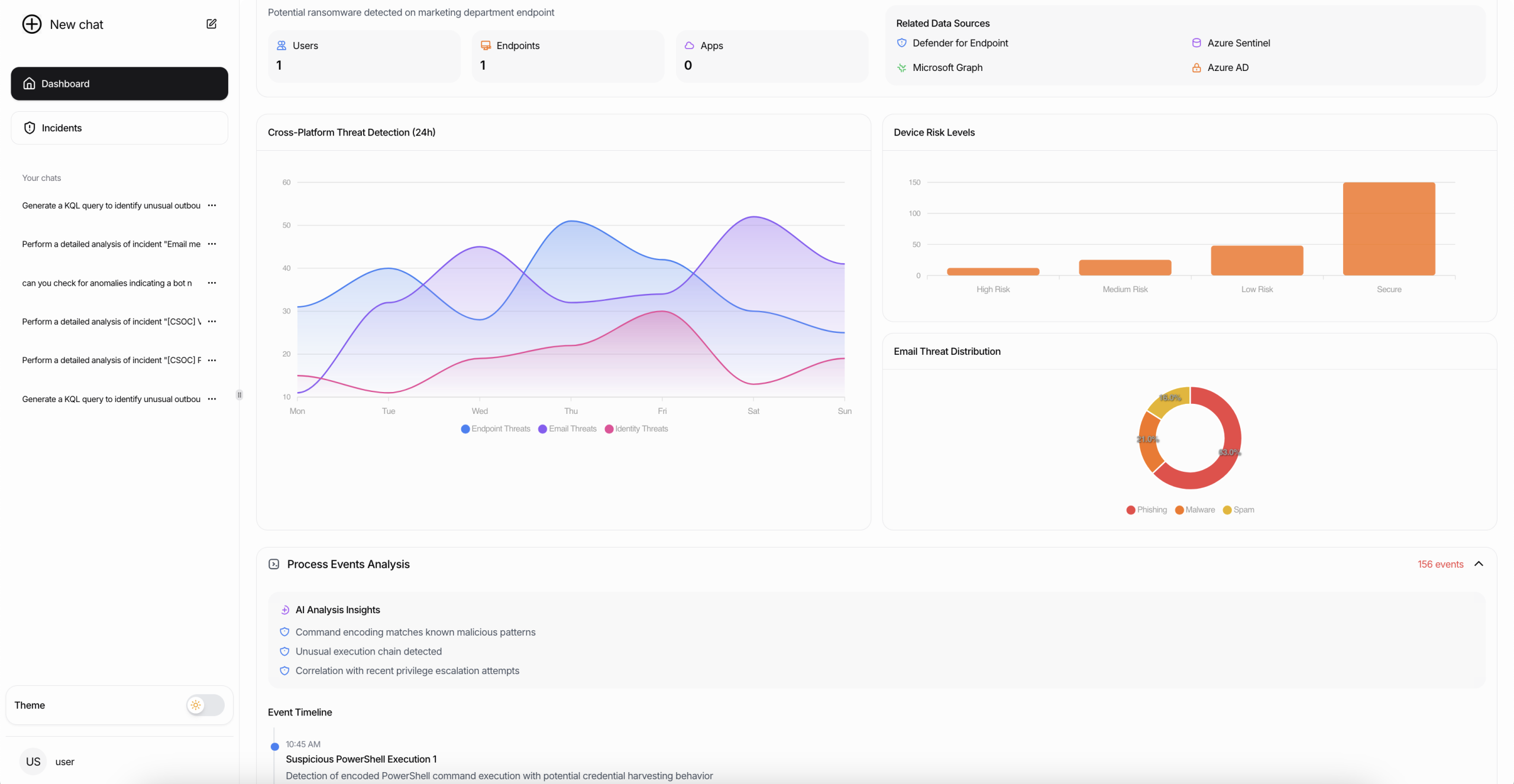Open the Dashboard menu item
Viewport: 1514px width, 784px height.
(x=119, y=83)
